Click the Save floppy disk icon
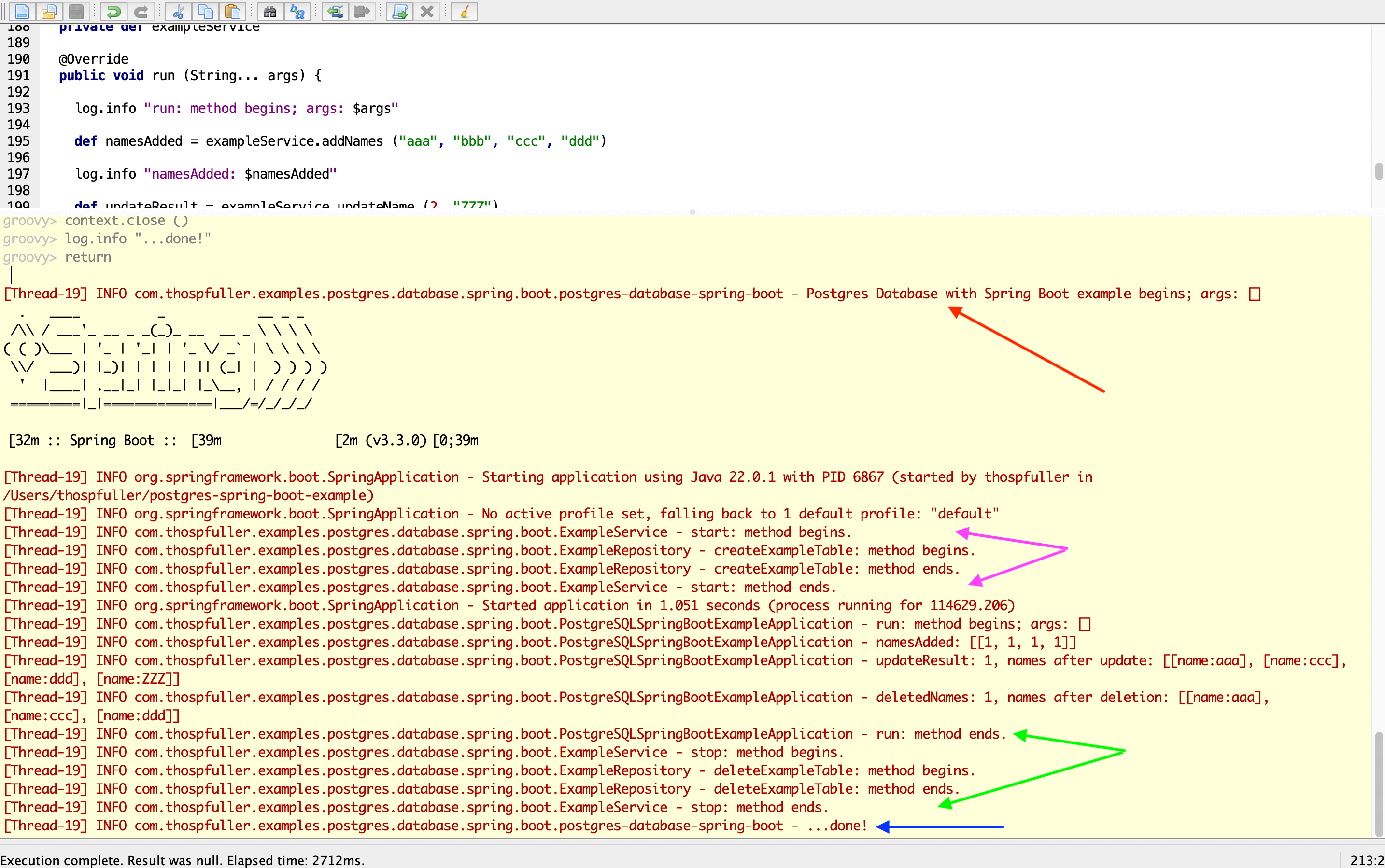The image size is (1385, 868). tap(76, 12)
